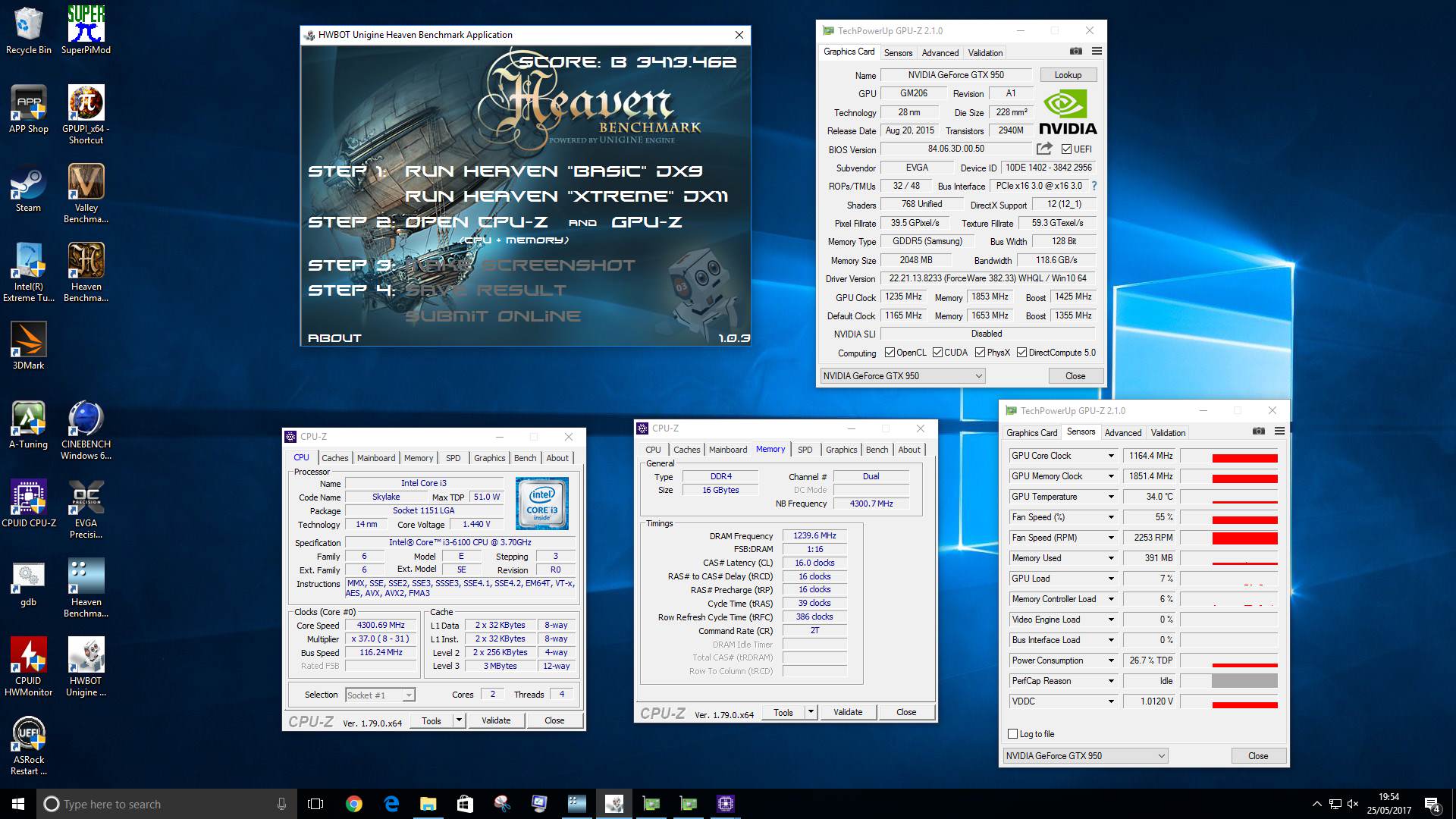Viewport: 1456px width, 819px height.
Task: Open the HWBOT Unigine desktop icon
Action: tap(86, 667)
